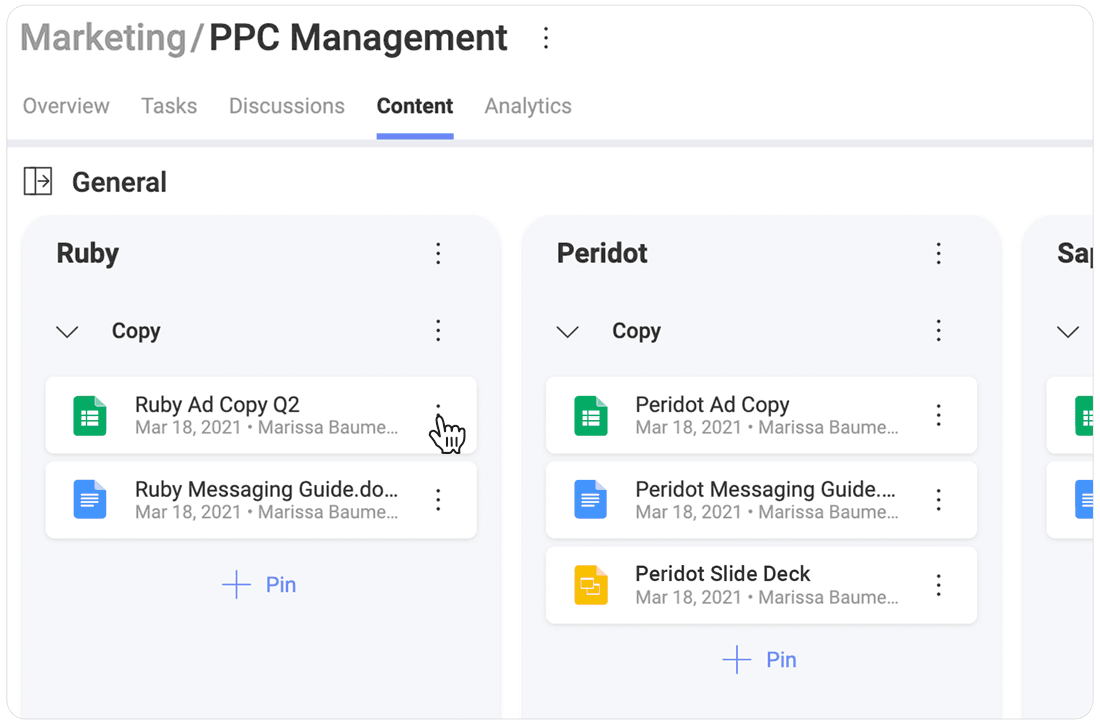The image size is (1100, 728).
Task: Switch to the Analytics tab
Action: point(528,106)
